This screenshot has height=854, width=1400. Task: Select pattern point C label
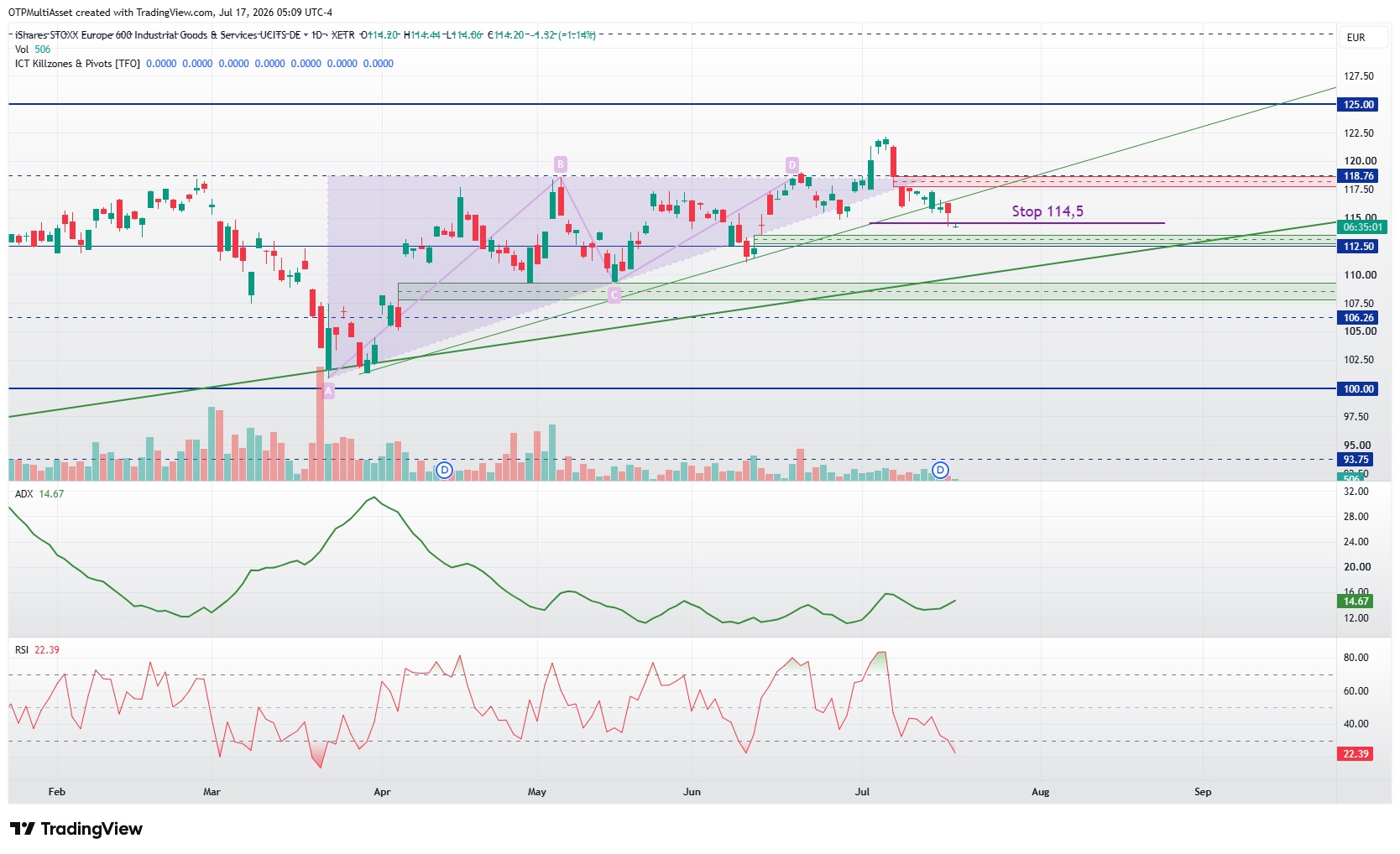614,295
